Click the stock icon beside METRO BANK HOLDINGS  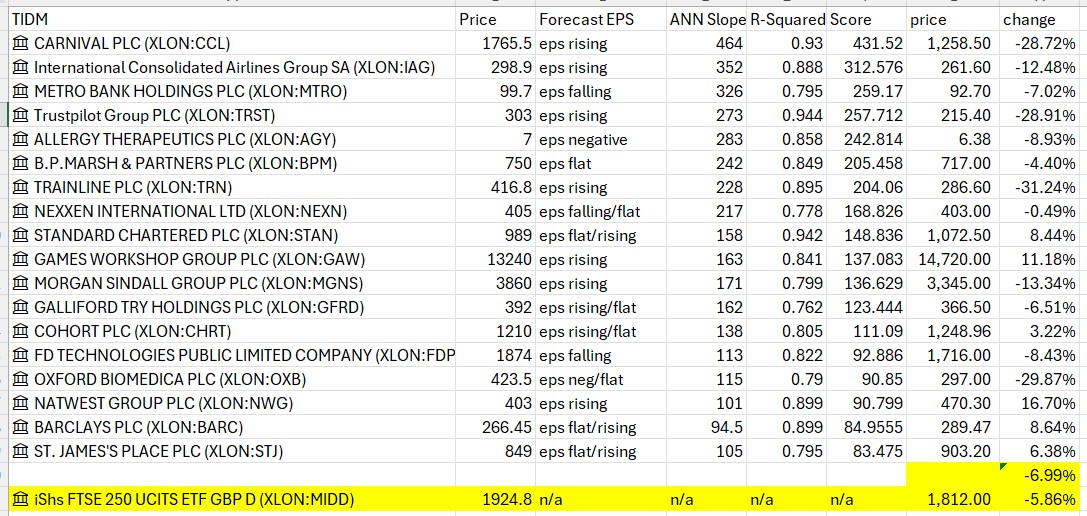pos(21,92)
